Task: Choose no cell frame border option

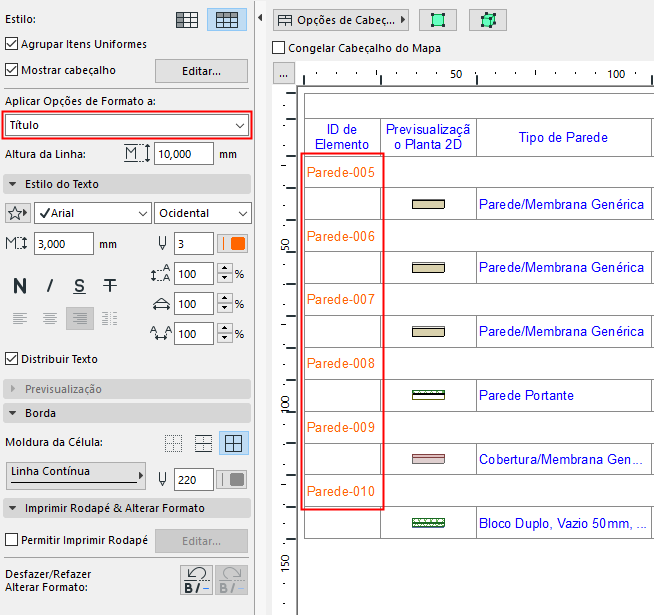Action: coord(174,443)
